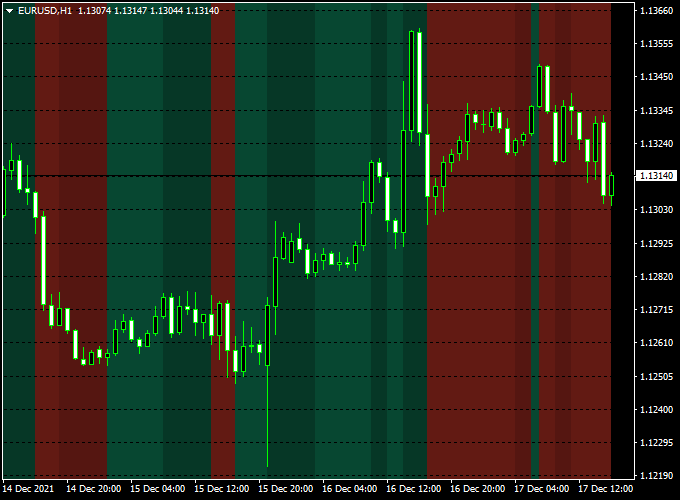Click the 15 Dec 12:00 time label
Viewport: 680px width, 500px height.
222,489
